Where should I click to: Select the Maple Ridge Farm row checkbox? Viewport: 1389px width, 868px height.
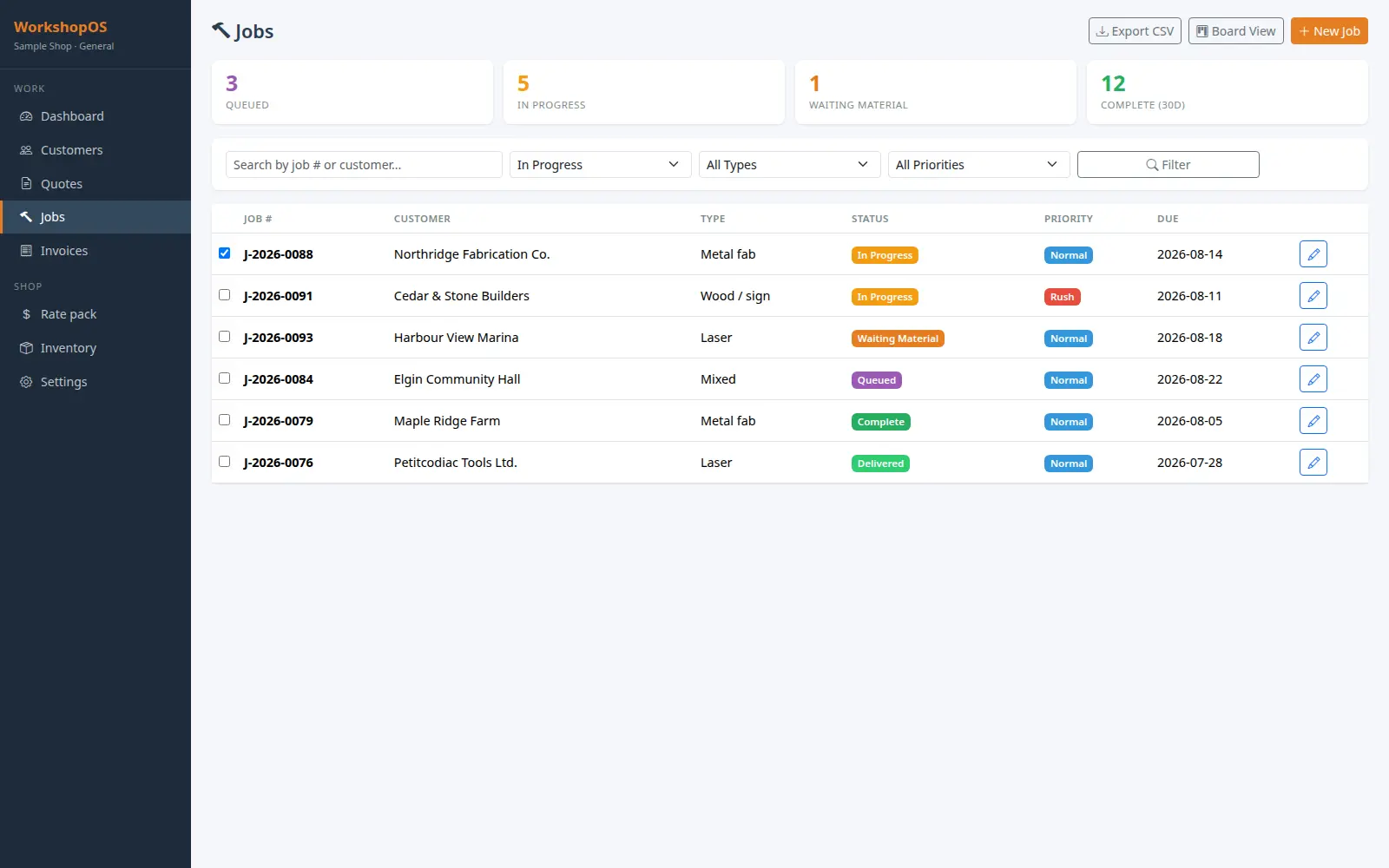[224, 420]
